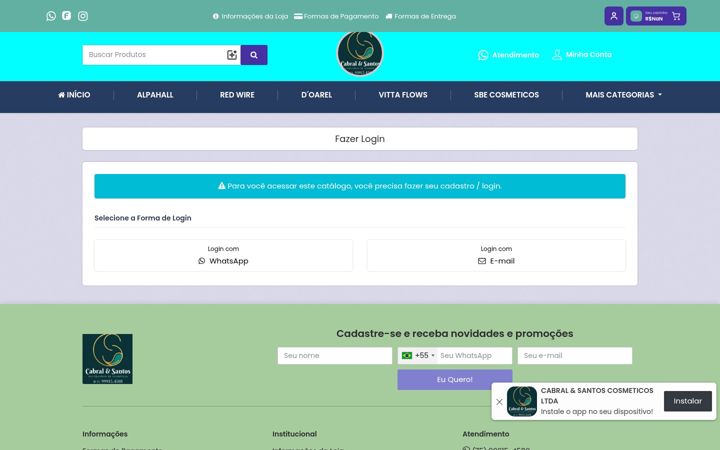
Task: Click the Instalar button
Action: coord(688,401)
